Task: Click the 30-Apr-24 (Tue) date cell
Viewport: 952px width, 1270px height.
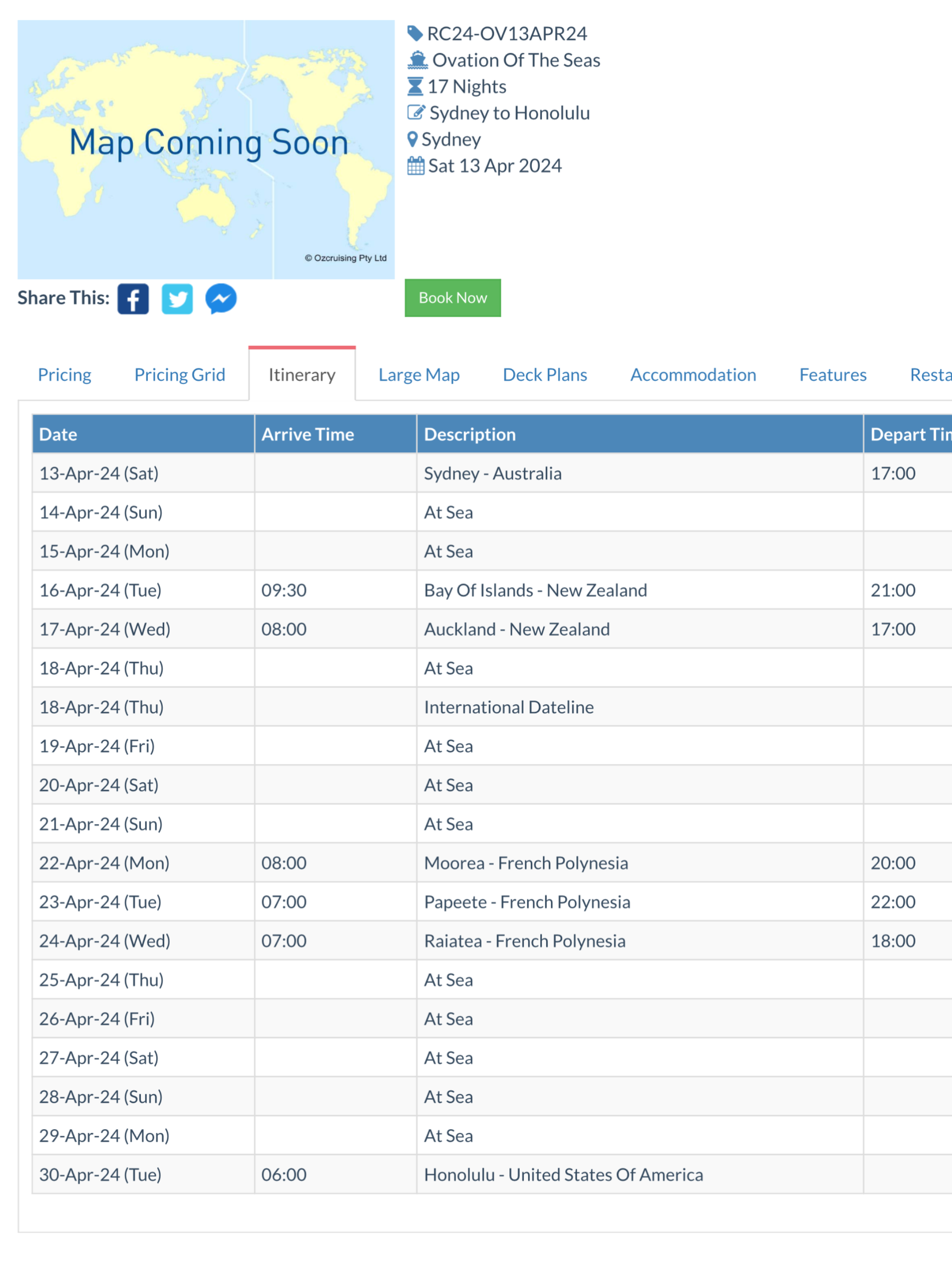Action: [x=144, y=1175]
